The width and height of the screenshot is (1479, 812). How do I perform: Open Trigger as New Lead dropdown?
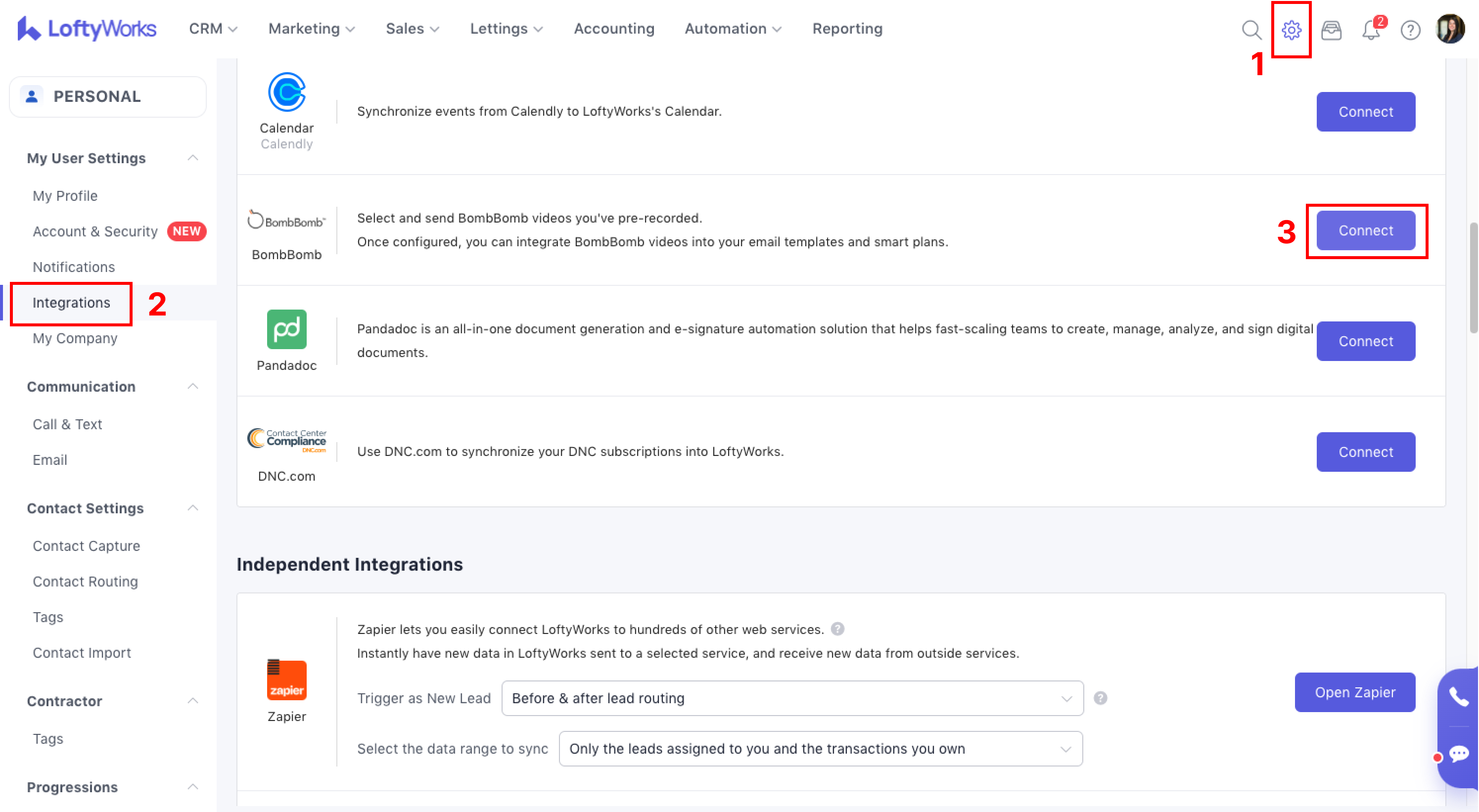pyautogui.click(x=792, y=698)
